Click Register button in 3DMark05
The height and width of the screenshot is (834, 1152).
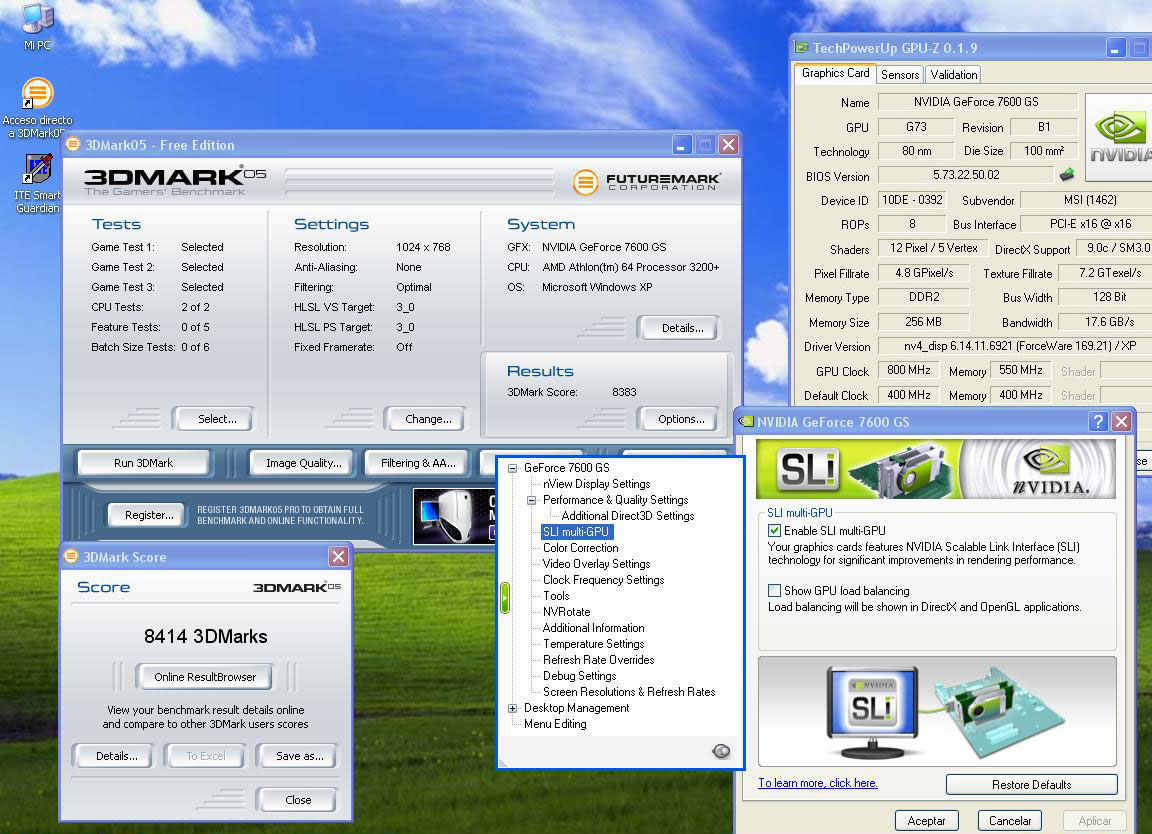[x=149, y=515]
